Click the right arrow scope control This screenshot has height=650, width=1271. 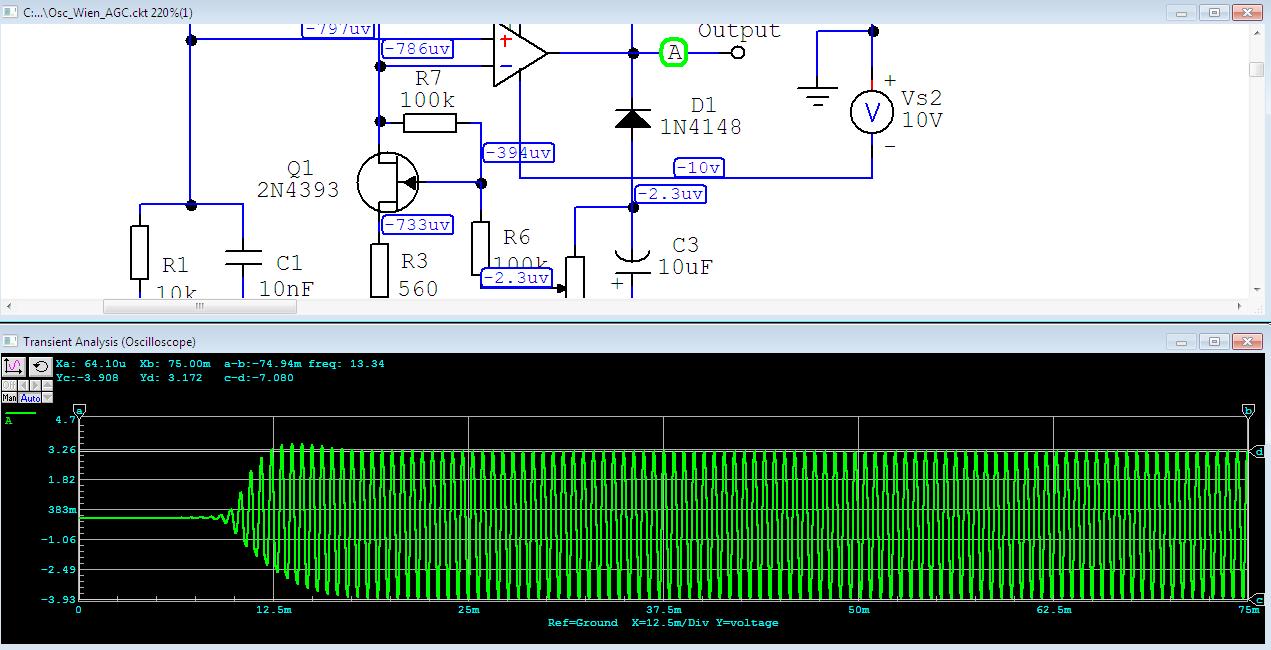point(35,385)
